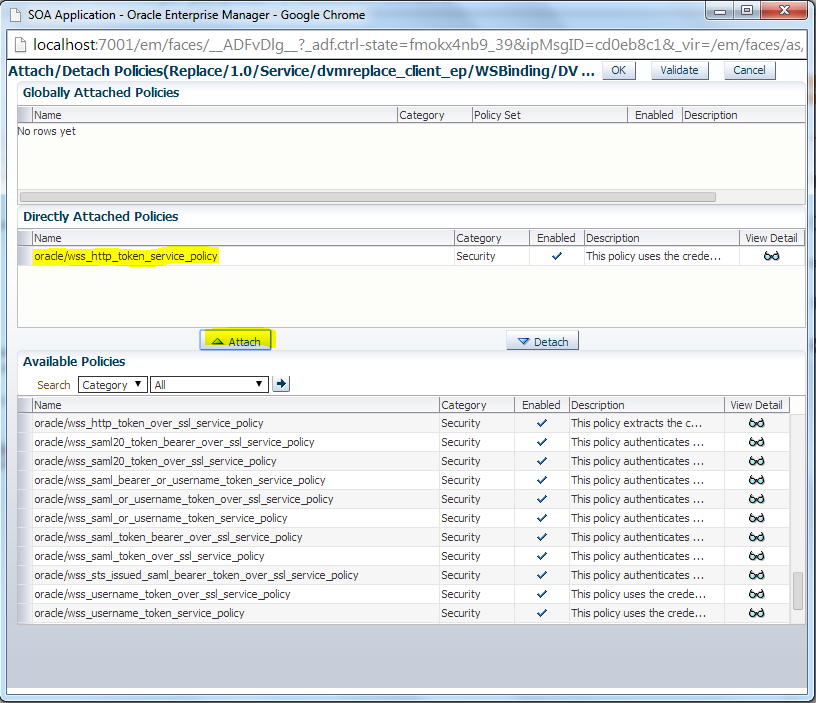The width and height of the screenshot is (816, 703).
Task: Click row selector of attached http token policy
Action: [x=25, y=256]
